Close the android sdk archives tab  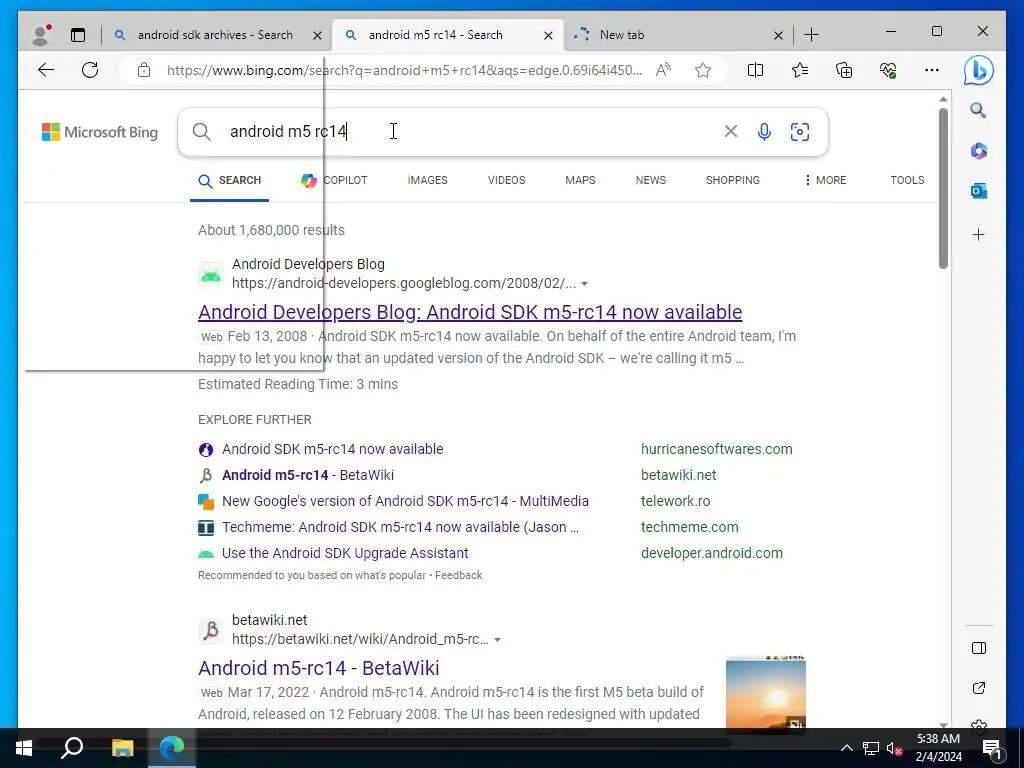[317, 35]
